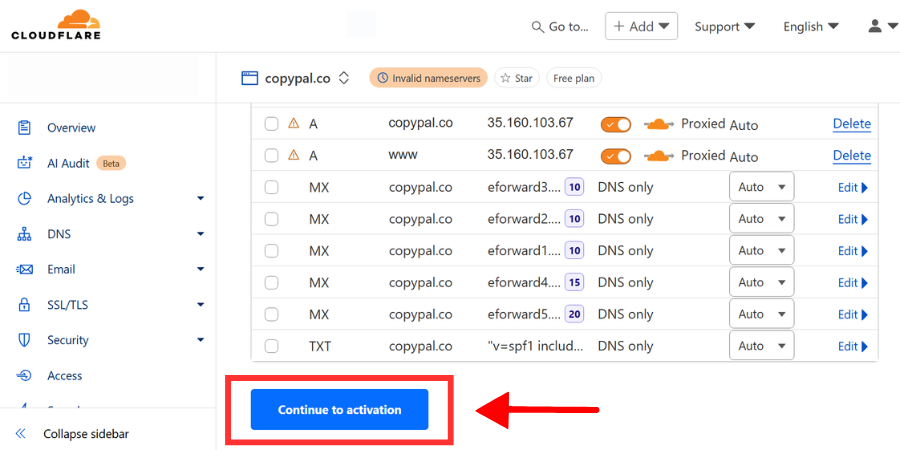Open the Support dropdown menu
The height and width of the screenshot is (450, 900).
tap(724, 26)
